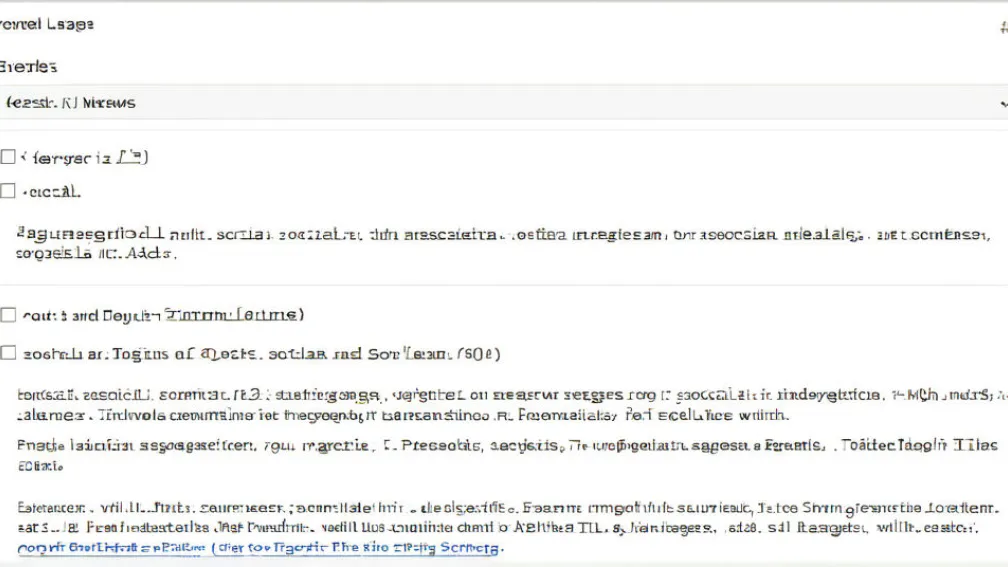
Task: Check the third checkbox below the divider
Action: [x=8, y=315]
